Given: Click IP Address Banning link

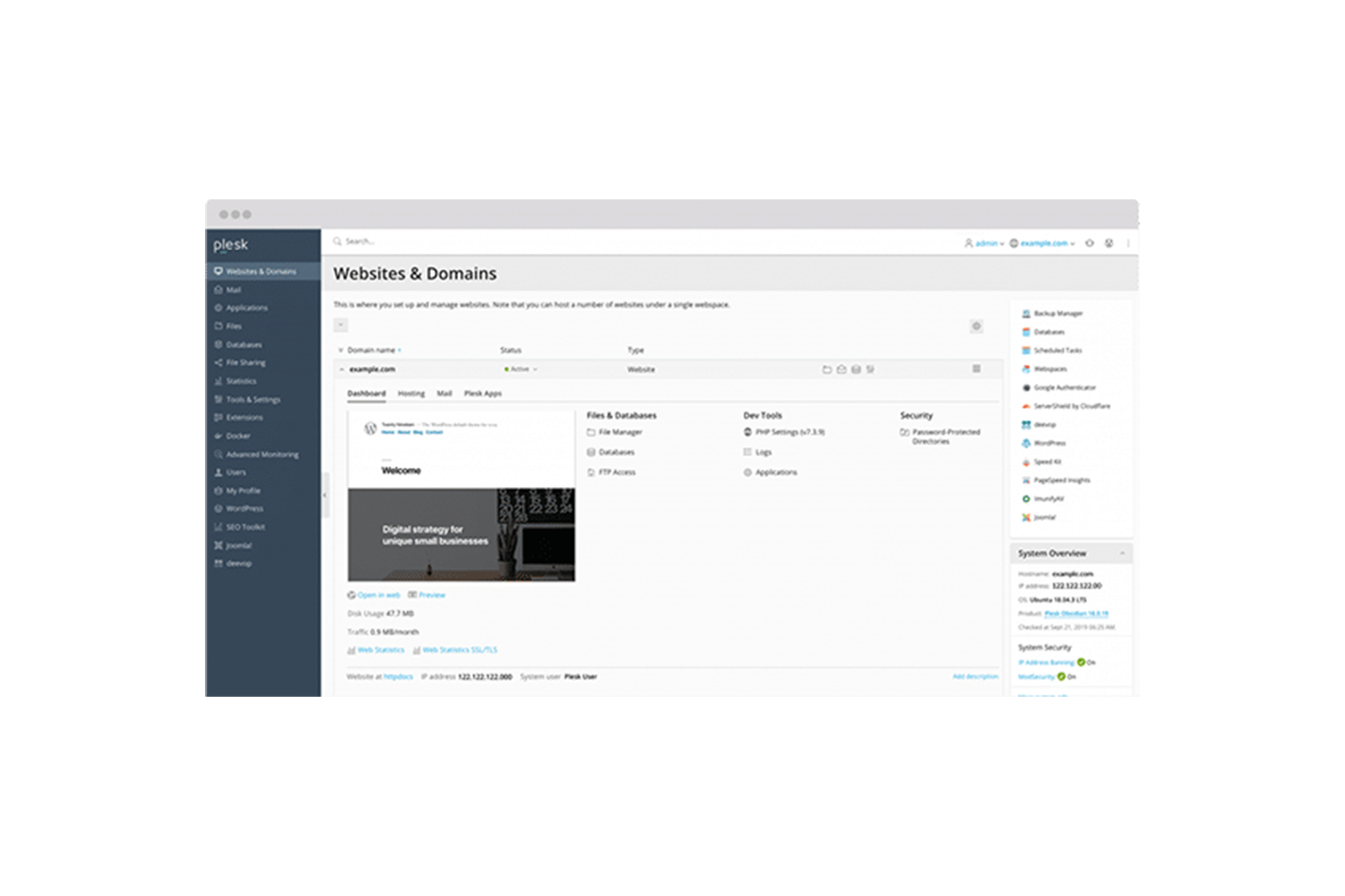Looking at the screenshot, I should tap(1047, 663).
